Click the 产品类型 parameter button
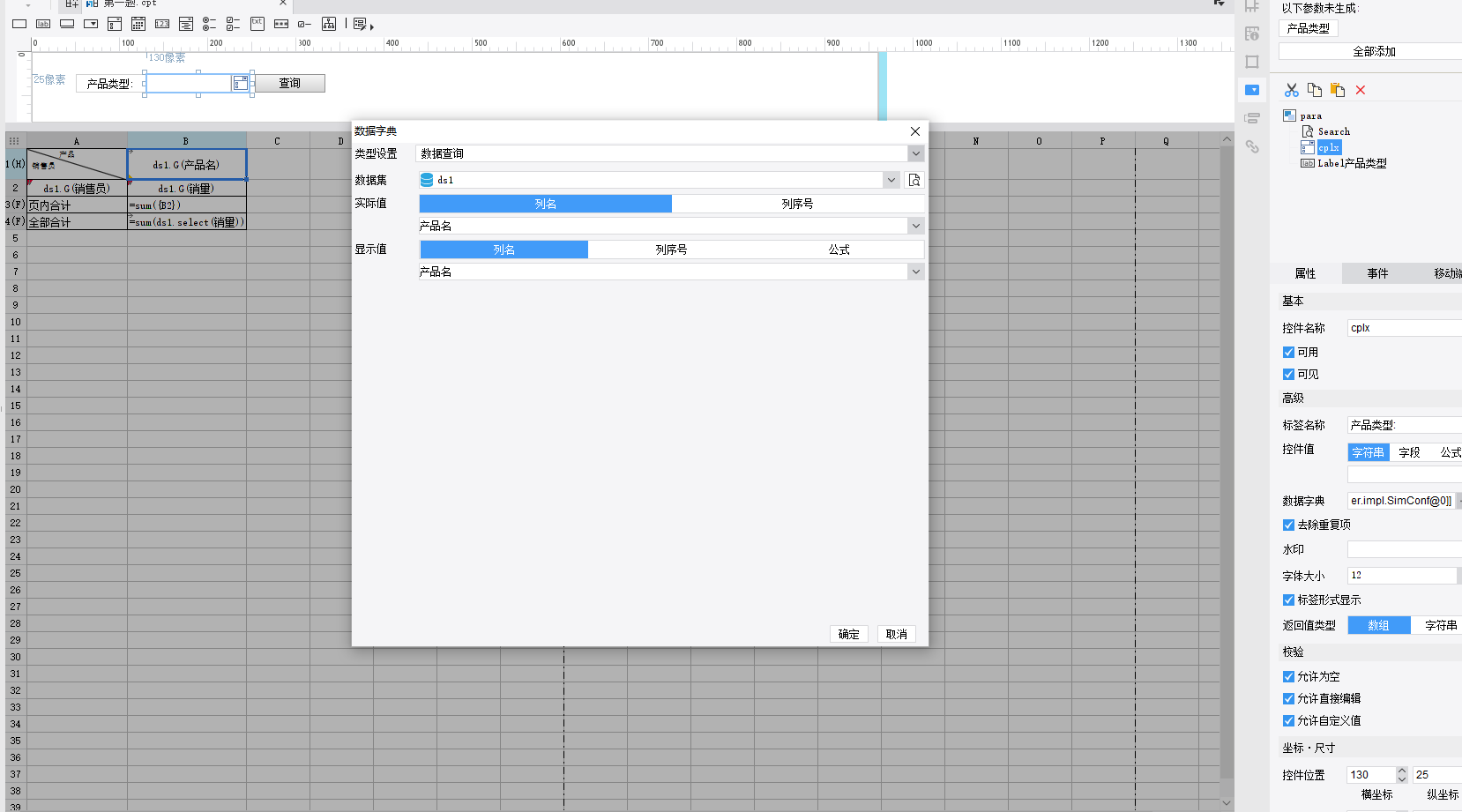Image resolution: width=1462 pixels, height=812 pixels. [1309, 28]
